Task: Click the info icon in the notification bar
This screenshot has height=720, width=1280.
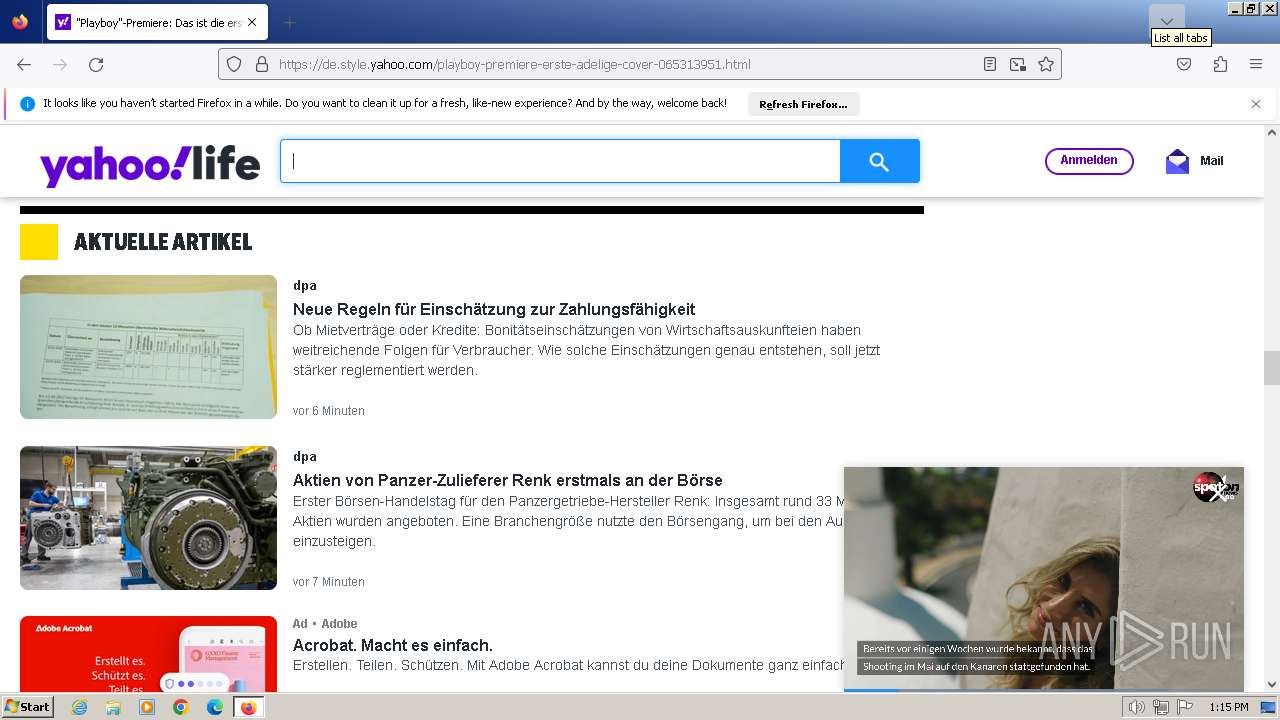Action: pos(27,104)
